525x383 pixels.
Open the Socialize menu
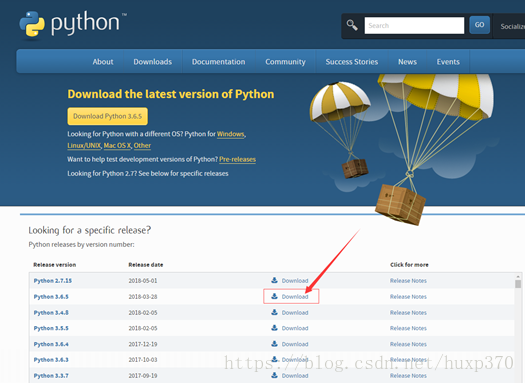512,26
